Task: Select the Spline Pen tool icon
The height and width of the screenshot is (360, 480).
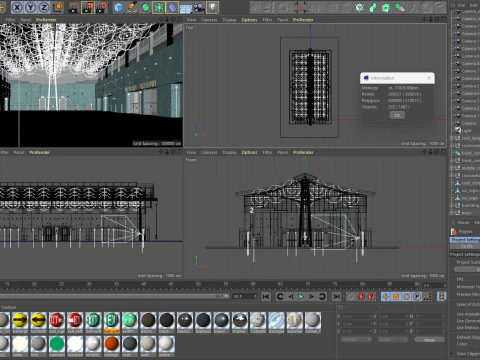Action: pyautogui.click(x=132, y=7)
